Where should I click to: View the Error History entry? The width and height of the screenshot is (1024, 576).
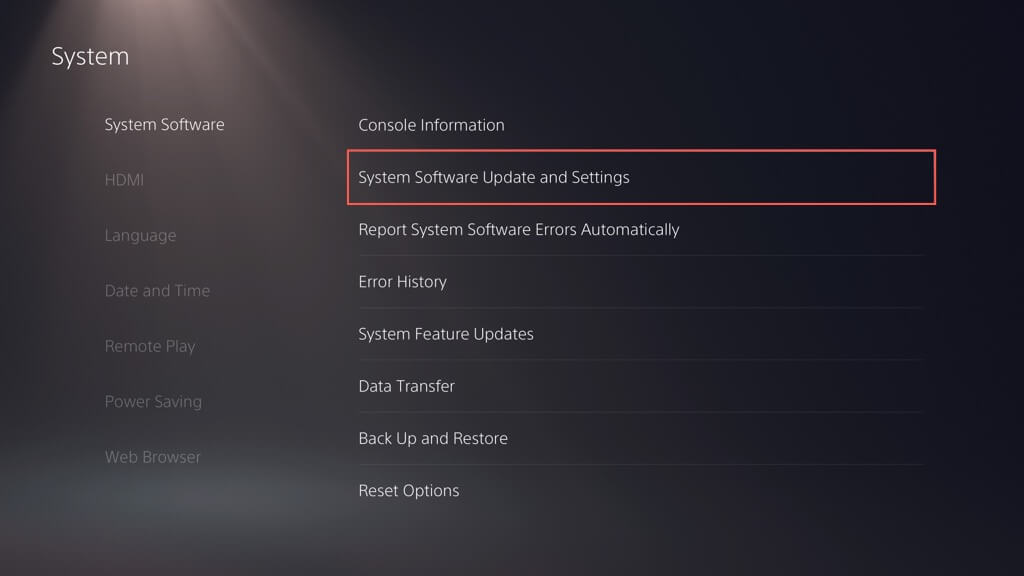pos(402,282)
